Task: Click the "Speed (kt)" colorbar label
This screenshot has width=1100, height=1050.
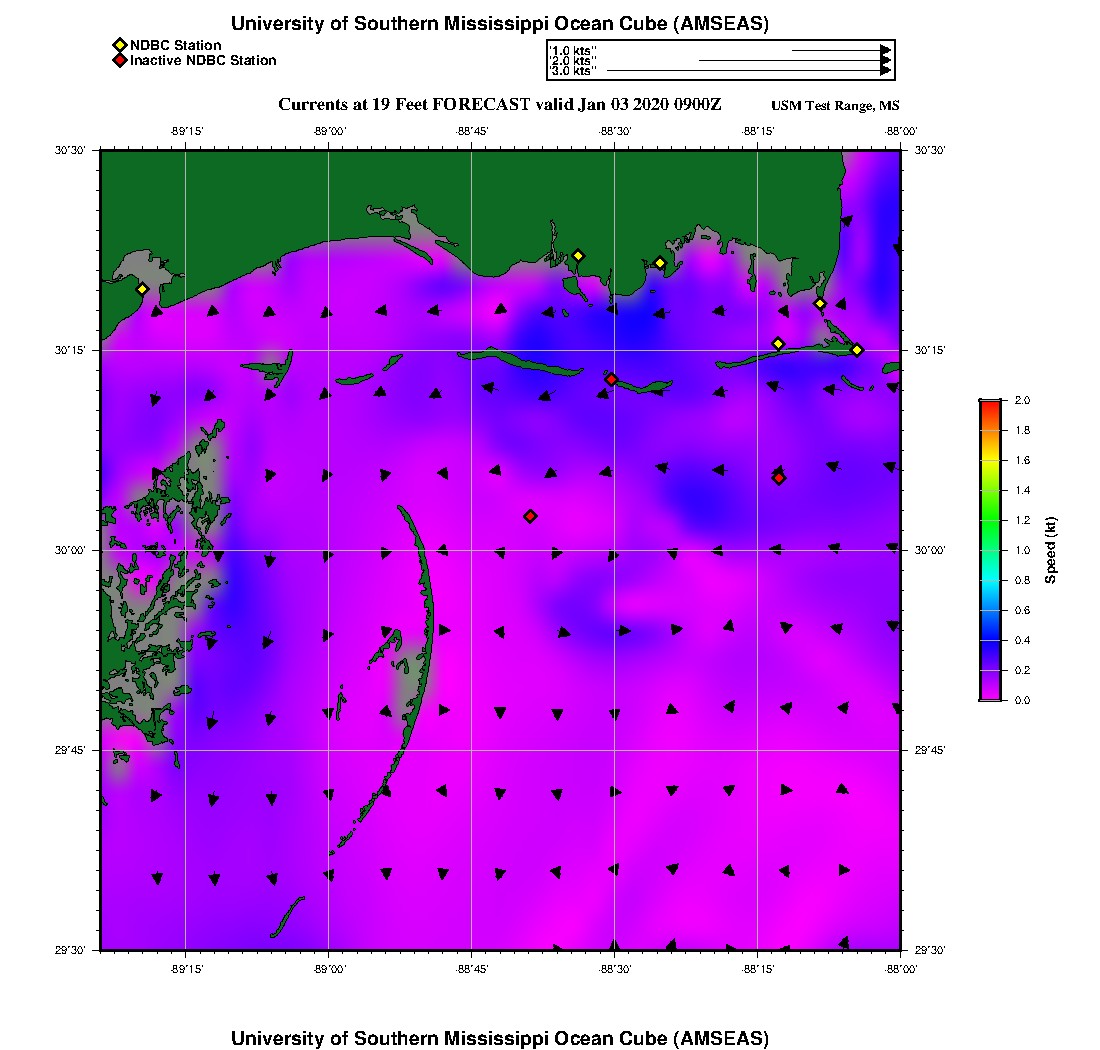Action: (x=1051, y=550)
